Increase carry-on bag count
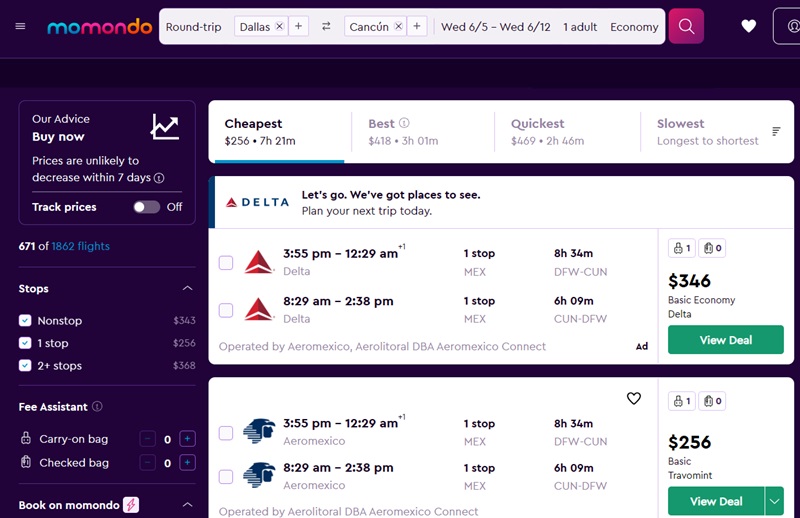This screenshot has width=800, height=518. 187,439
